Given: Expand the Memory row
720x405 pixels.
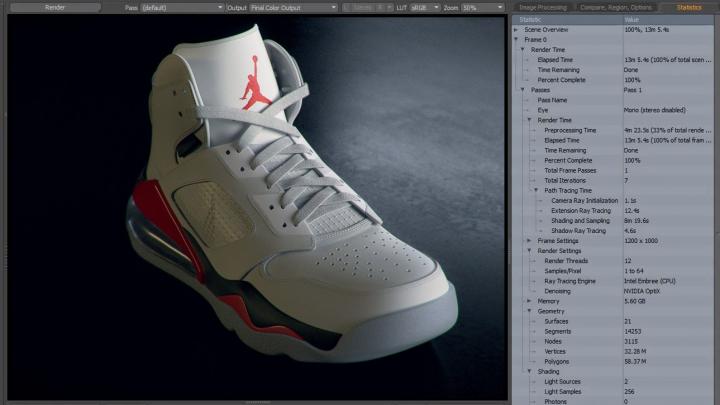Looking at the screenshot, I should pos(530,300).
